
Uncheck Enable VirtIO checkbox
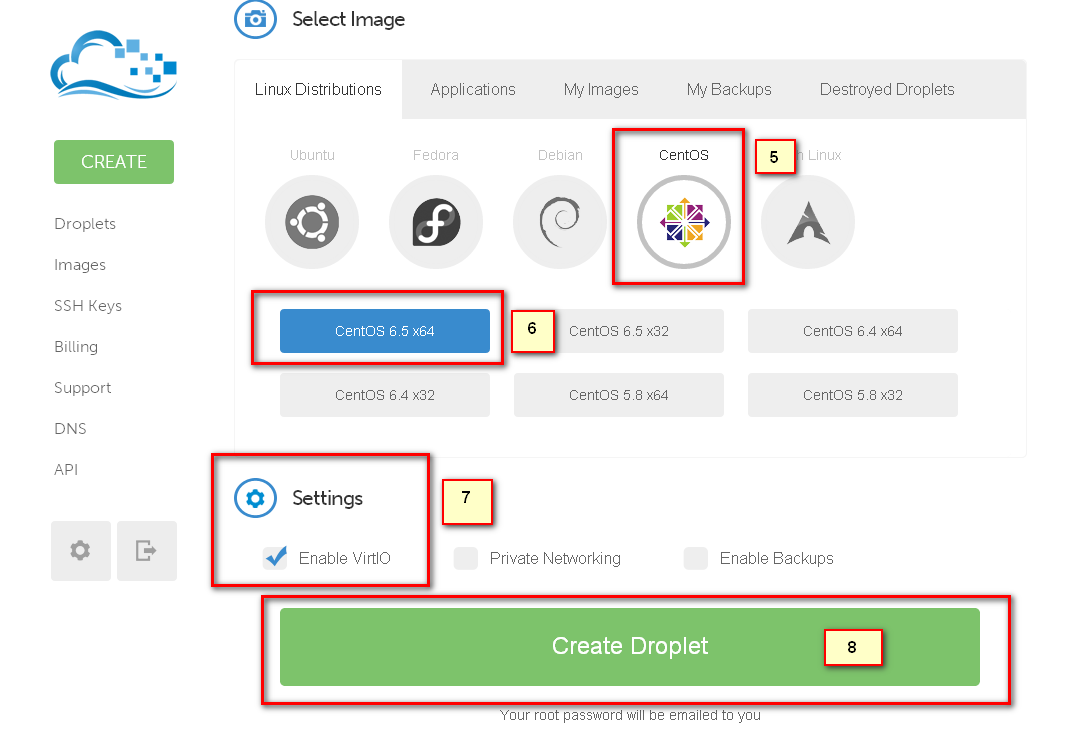276,558
